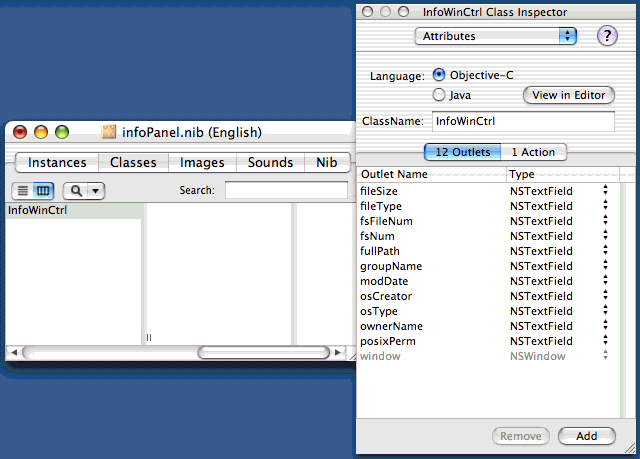Screen dimensions: 640x459
Task: Click the infoPanel.nib document title icon
Action: coord(110,132)
